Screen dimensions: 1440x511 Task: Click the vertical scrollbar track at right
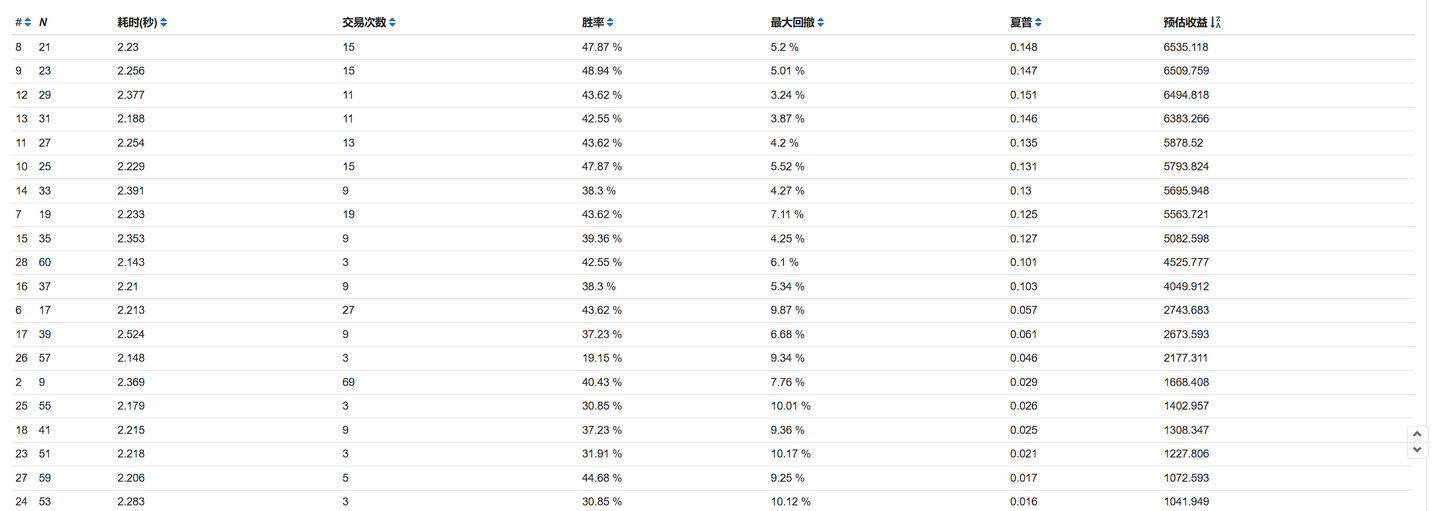[1433, 255]
